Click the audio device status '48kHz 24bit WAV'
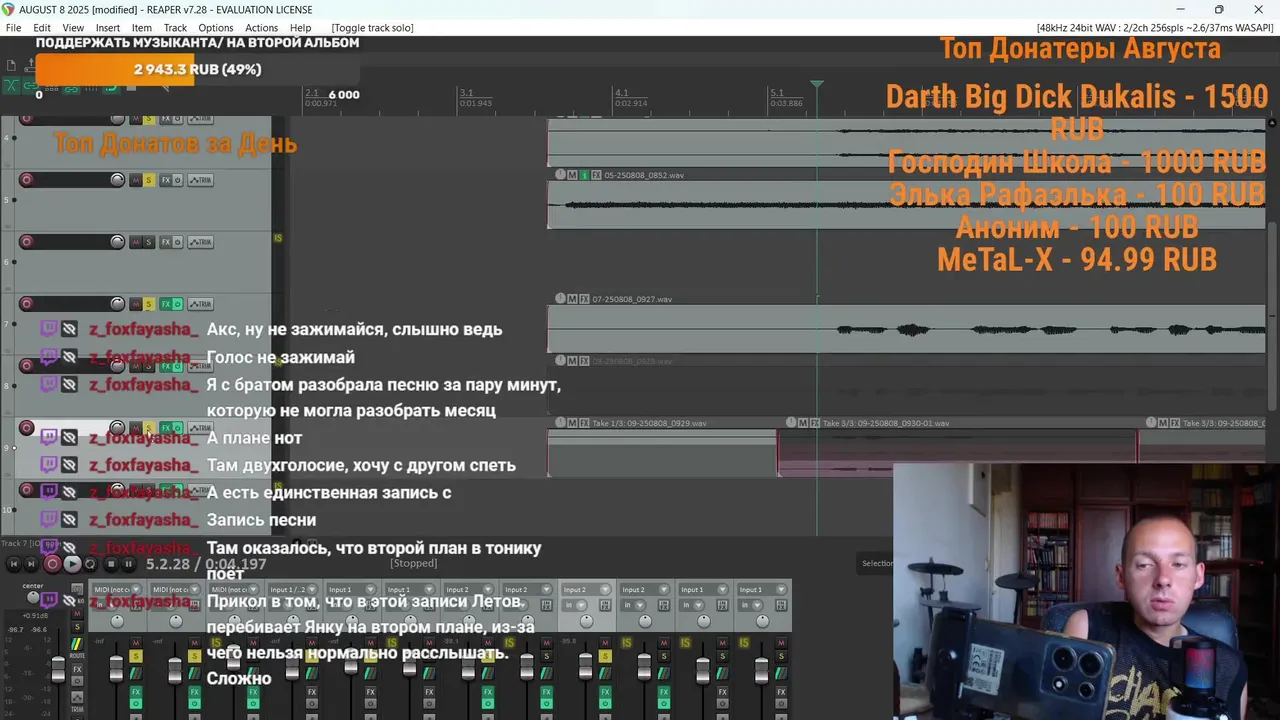 pyautogui.click(x=1155, y=28)
